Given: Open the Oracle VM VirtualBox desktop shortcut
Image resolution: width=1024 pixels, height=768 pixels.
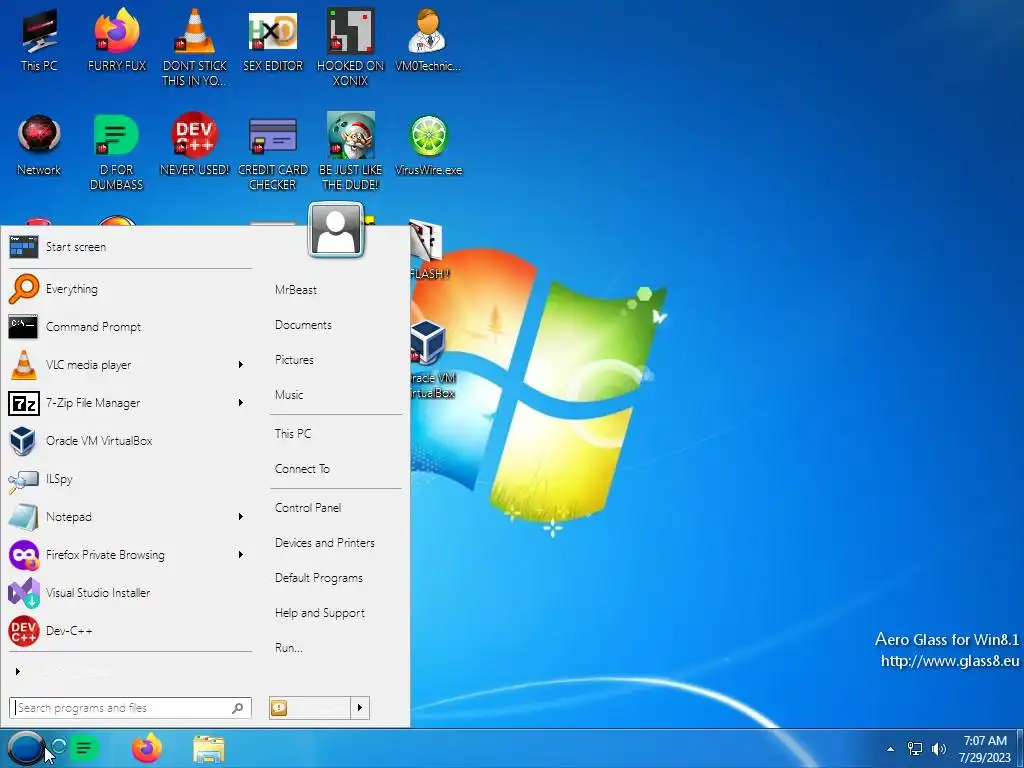Looking at the screenshot, I should (431, 359).
